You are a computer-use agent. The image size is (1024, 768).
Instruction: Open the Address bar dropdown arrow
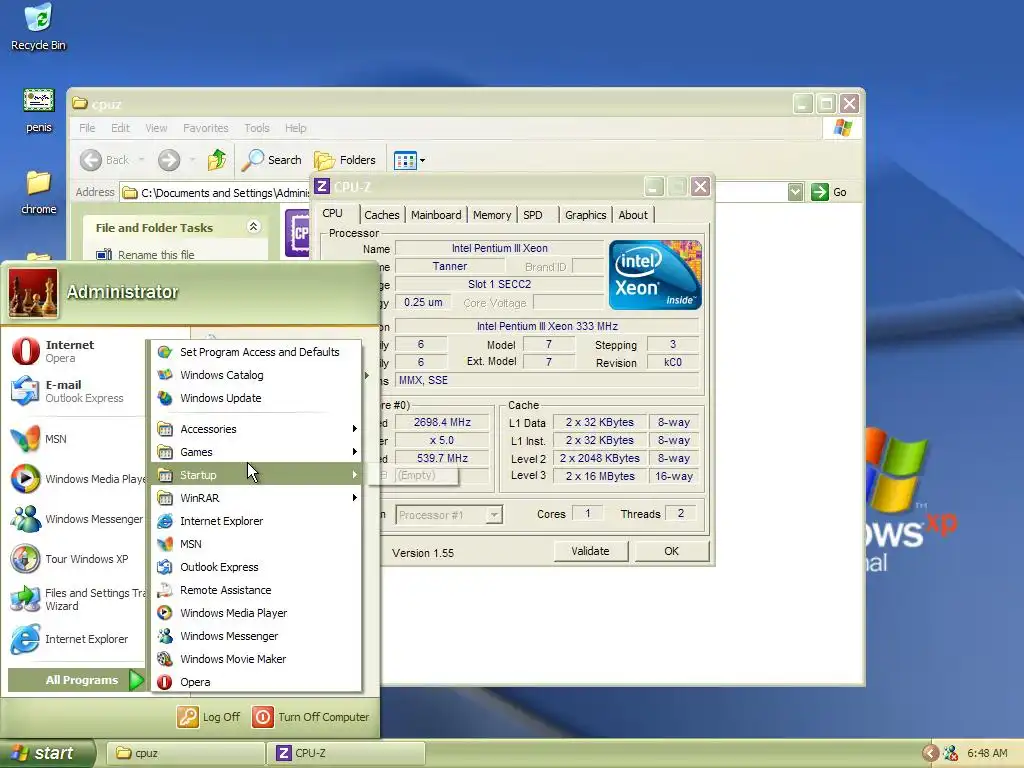795,192
